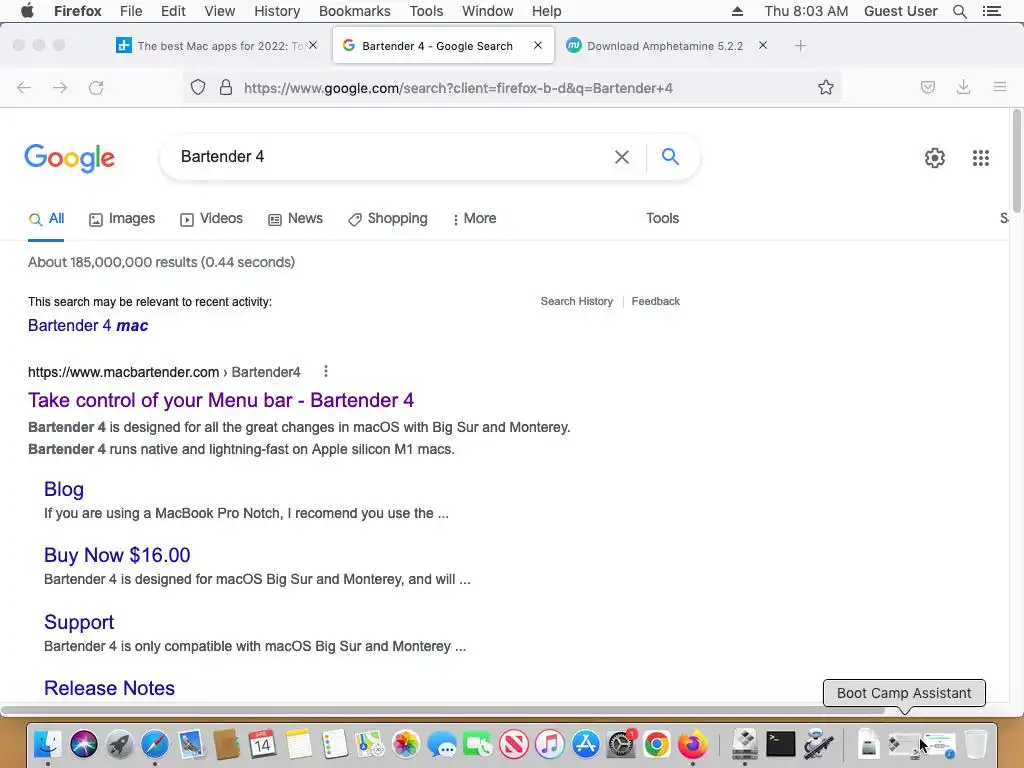1024x768 pixels.
Task: Open the App Store from the Dock
Action: click(585, 744)
